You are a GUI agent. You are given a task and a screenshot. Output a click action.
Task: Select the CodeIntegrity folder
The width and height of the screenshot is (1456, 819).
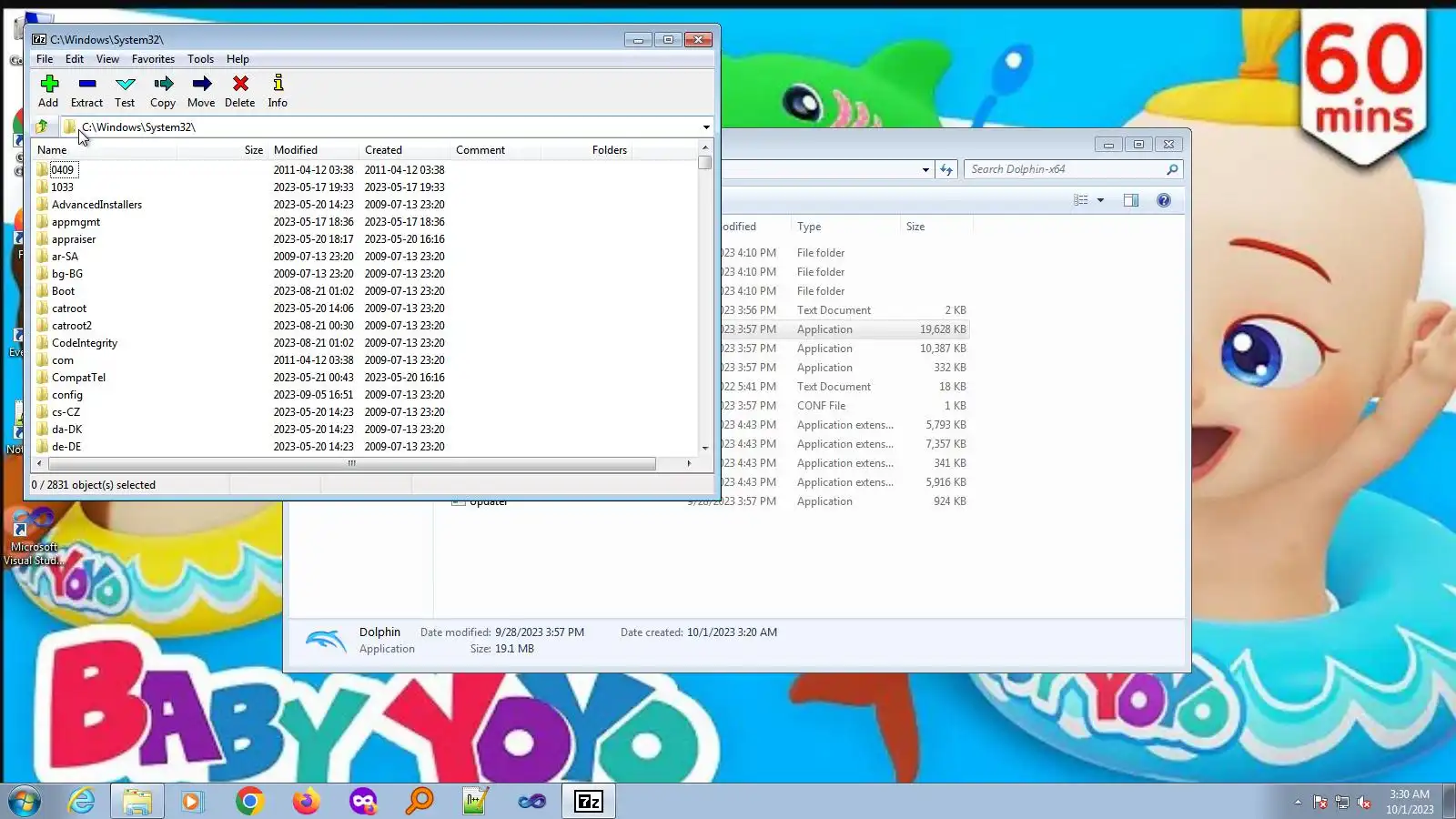coord(85,343)
